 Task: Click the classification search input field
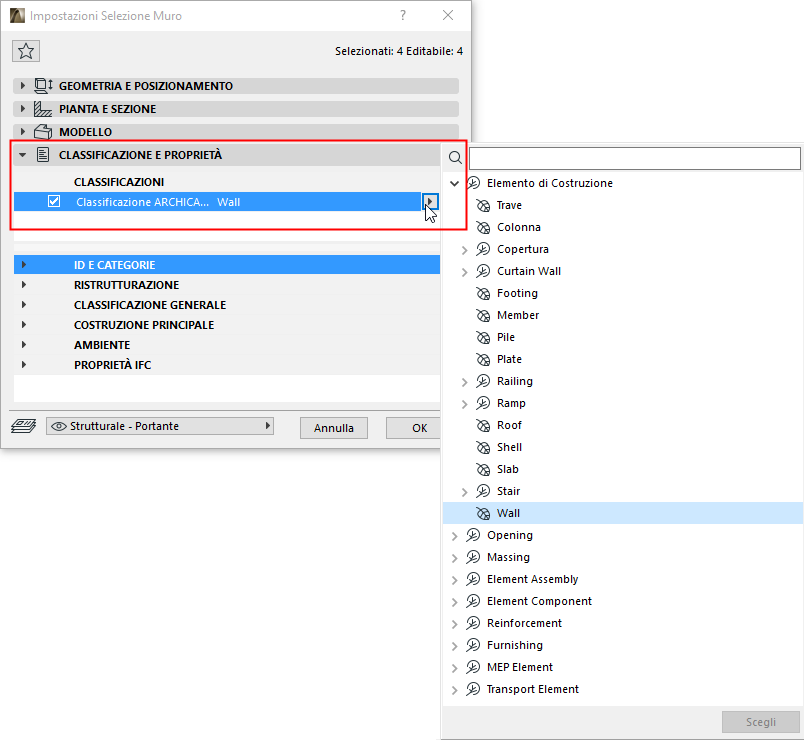(635, 158)
